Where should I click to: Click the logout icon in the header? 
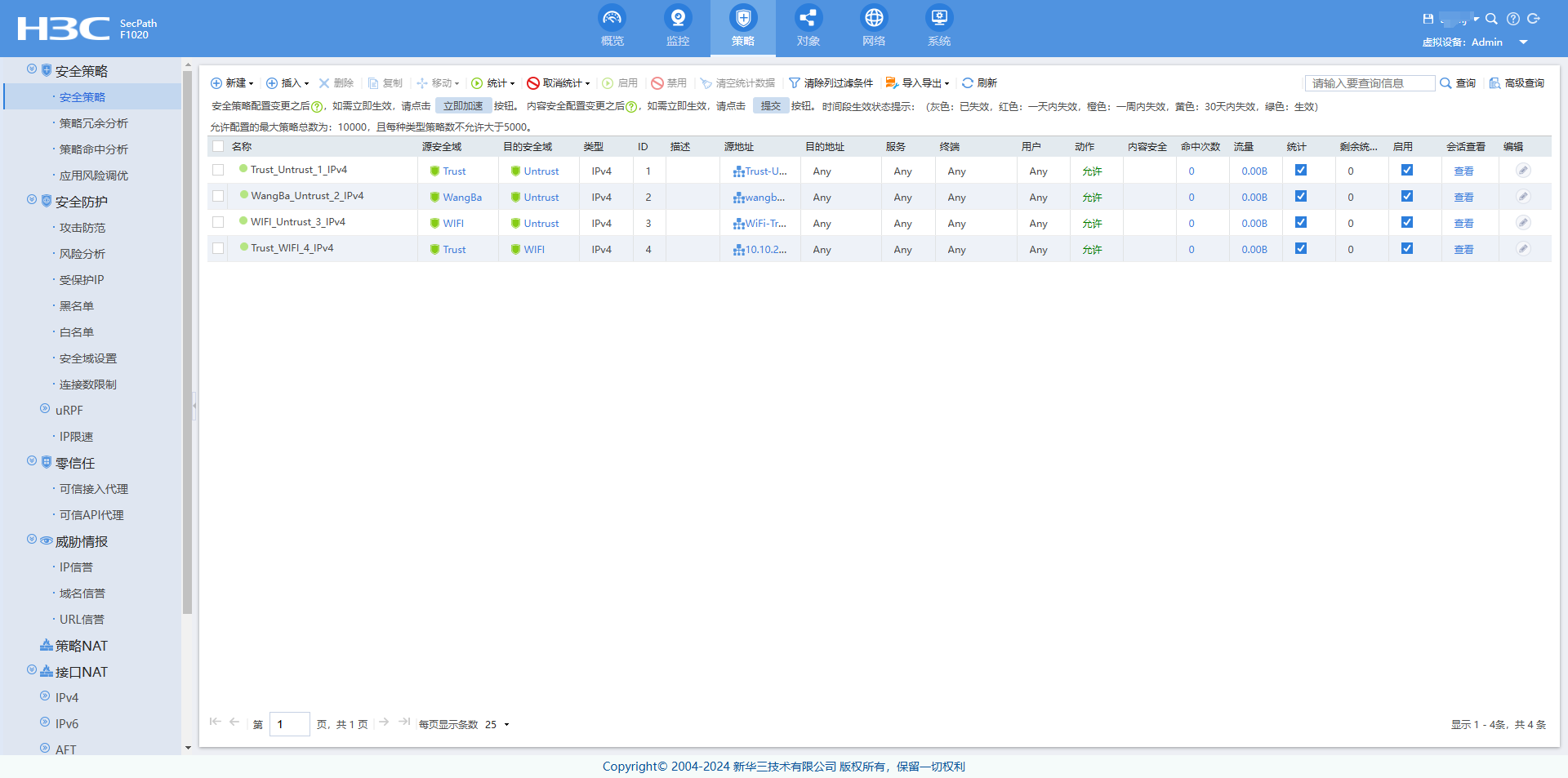1534,19
